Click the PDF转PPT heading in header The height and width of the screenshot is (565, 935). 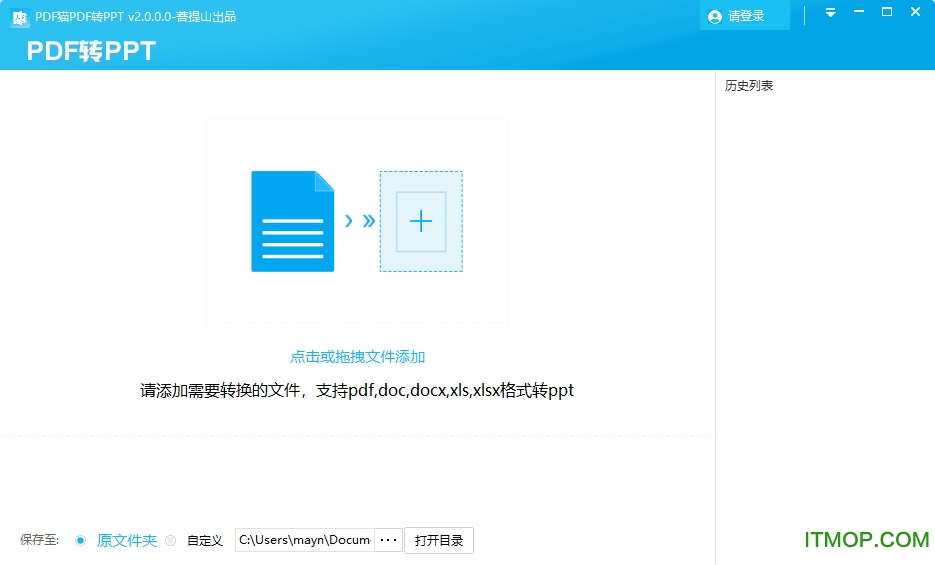pos(91,51)
